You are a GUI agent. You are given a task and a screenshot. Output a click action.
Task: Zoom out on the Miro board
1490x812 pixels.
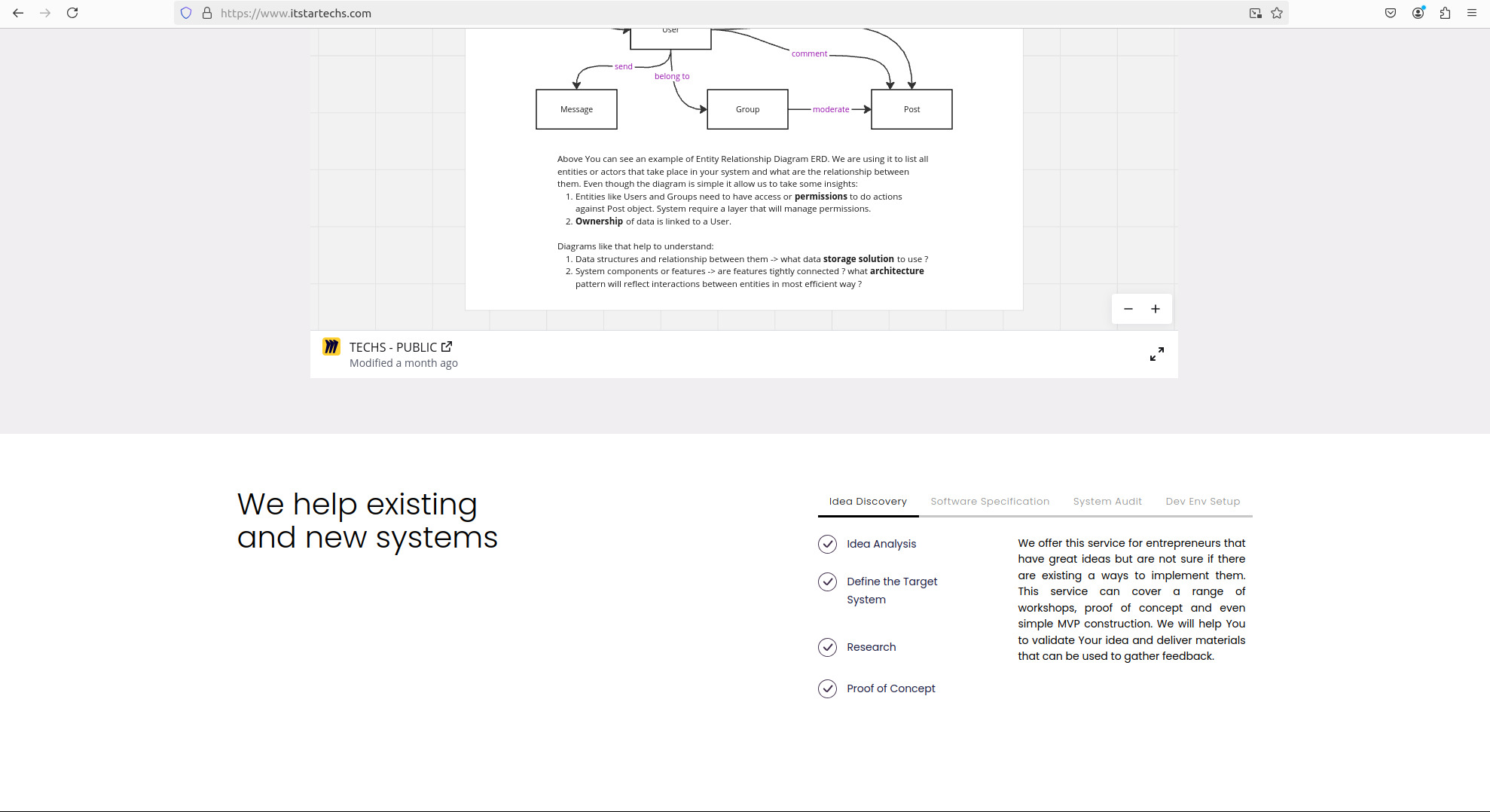click(x=1128, y=309)
